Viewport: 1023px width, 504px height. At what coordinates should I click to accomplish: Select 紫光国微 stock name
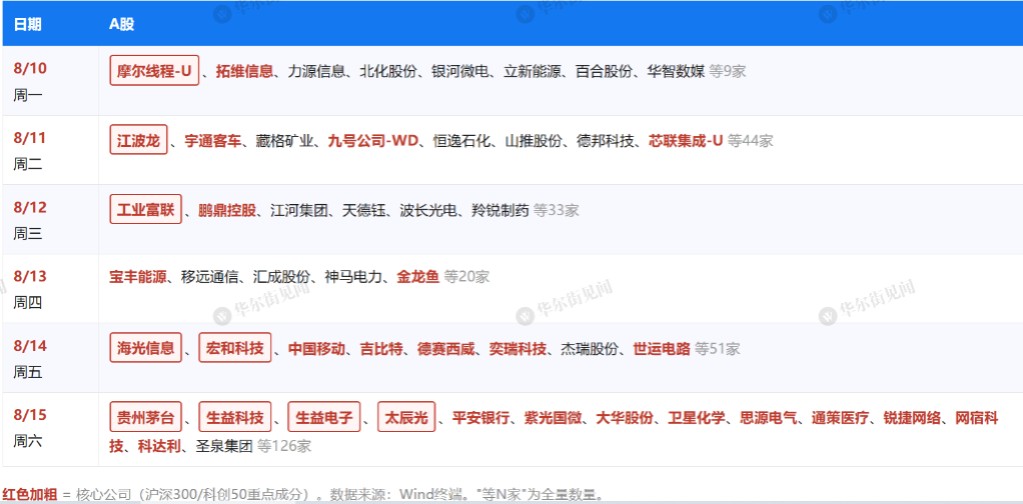coord(553,418)
